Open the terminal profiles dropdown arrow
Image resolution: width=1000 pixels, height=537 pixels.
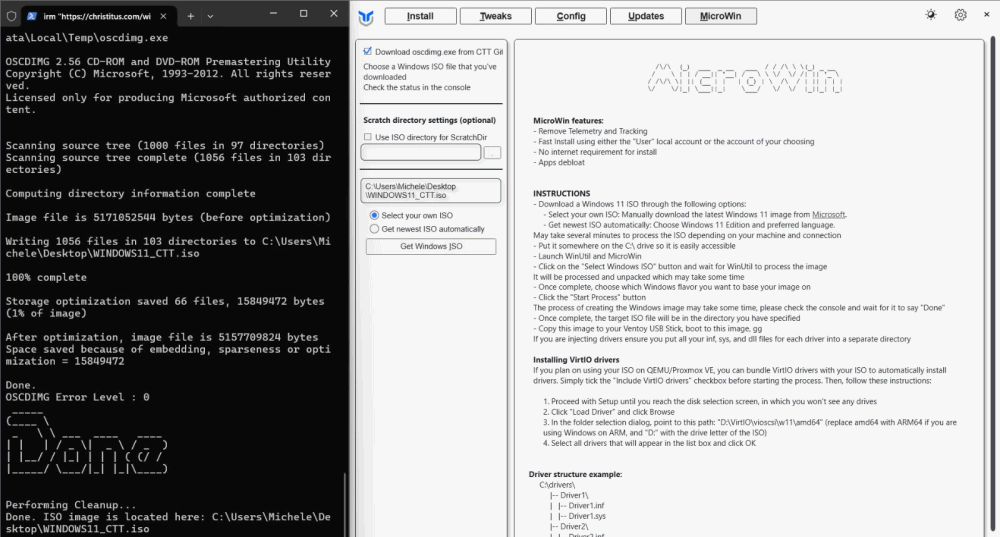(x=210, y=16)
